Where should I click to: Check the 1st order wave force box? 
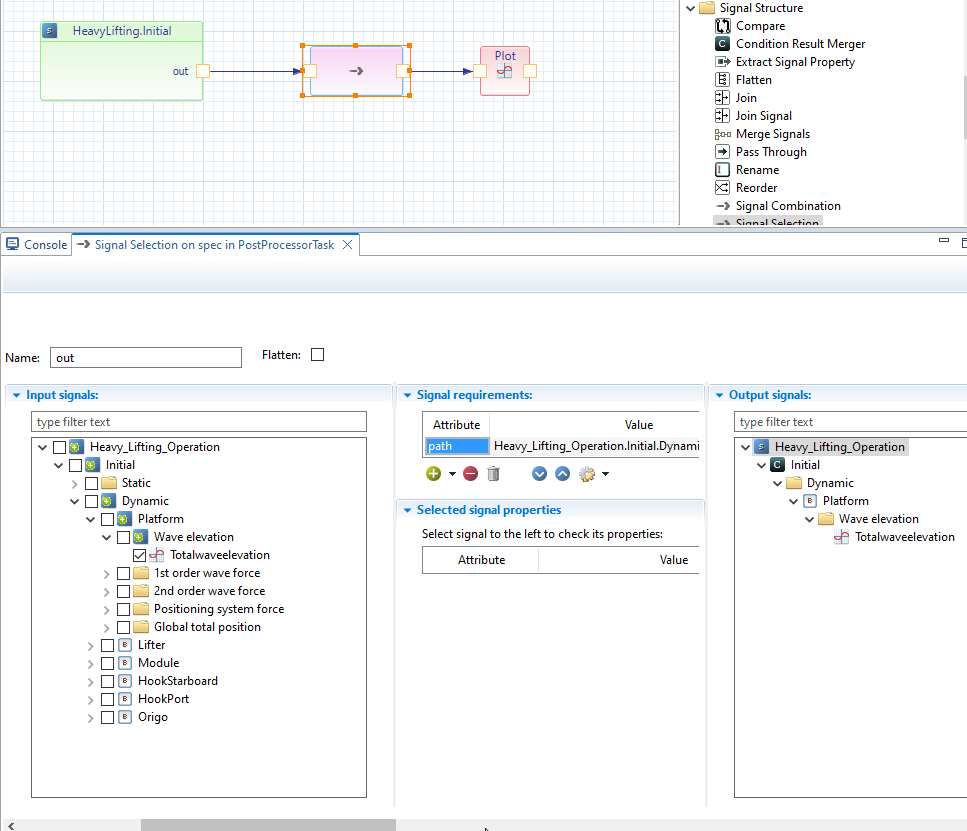pyautogui.click(x=124, y=573)
